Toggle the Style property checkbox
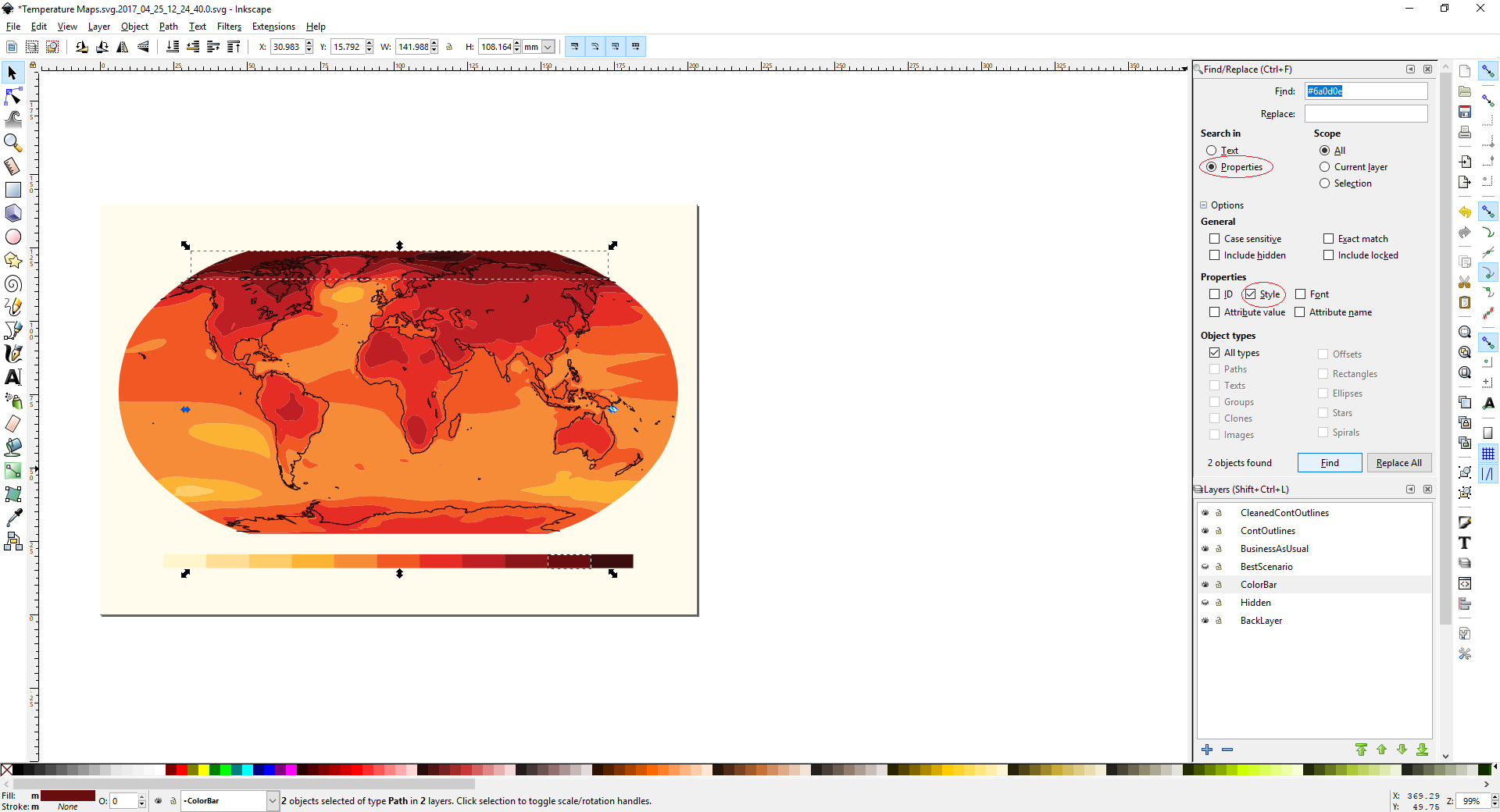The image size is (1500, 812). pyautogui.click(x=1250, y=294)
